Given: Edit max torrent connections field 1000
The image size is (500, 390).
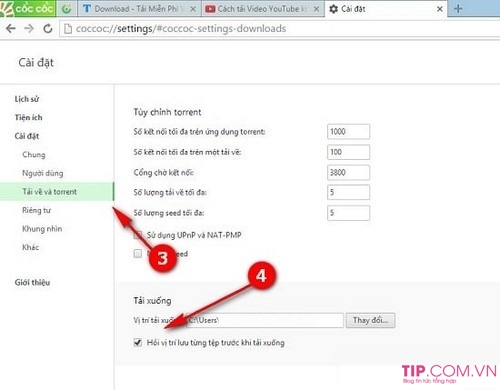Looking at the screenshot, I should (x=348, y=132).
